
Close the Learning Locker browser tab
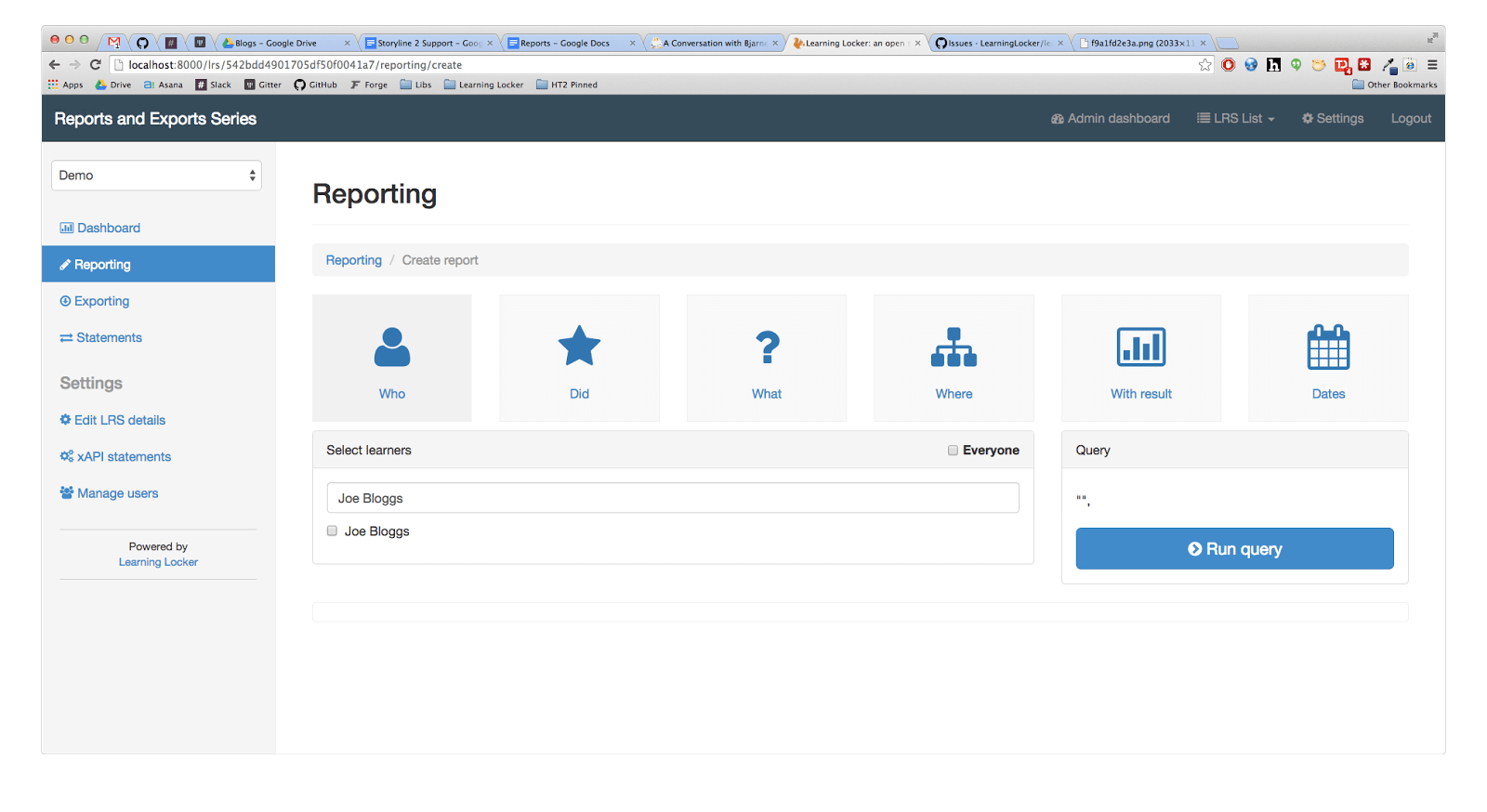pos(917,43)
